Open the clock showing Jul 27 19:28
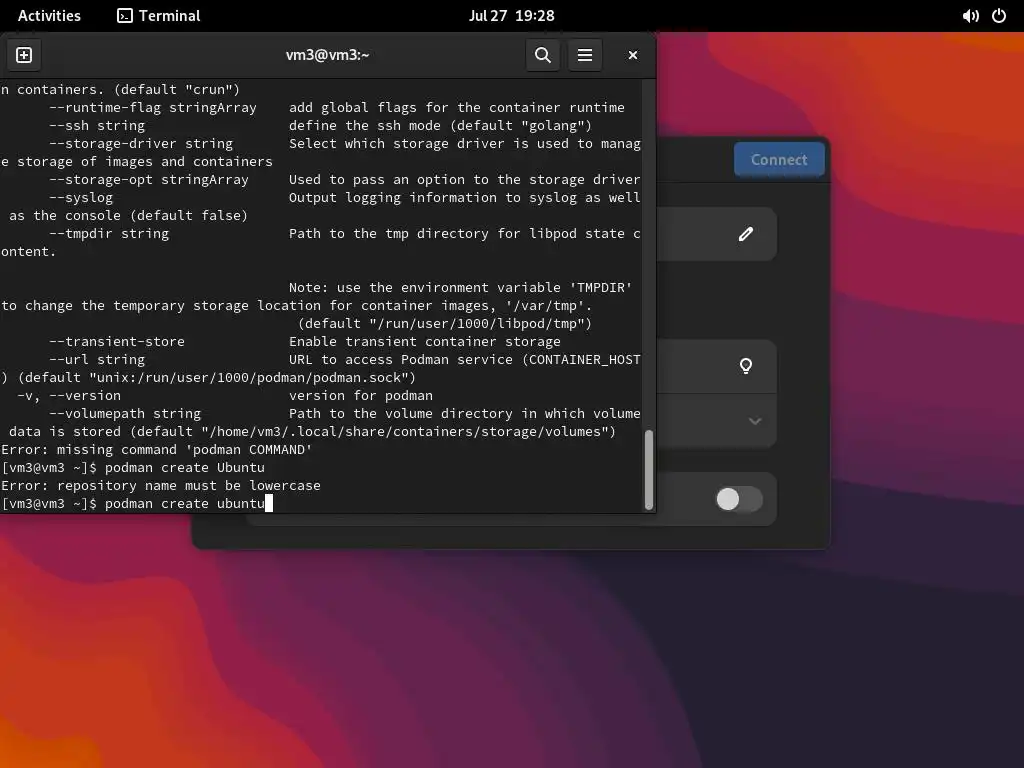1024x768 pixels. click(511, 16)
